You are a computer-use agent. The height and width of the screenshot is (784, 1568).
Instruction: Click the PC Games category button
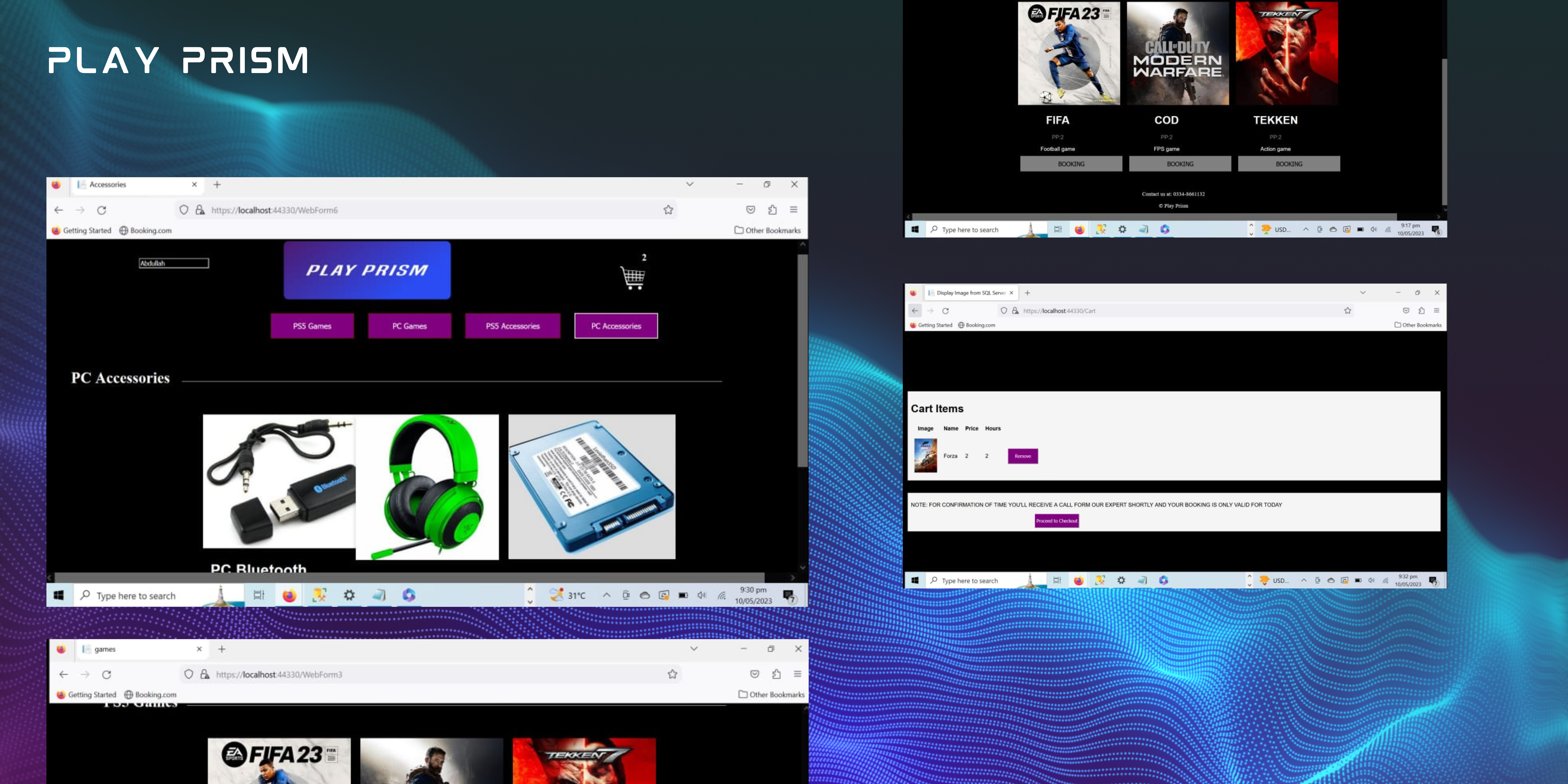[x=410, y=326]
